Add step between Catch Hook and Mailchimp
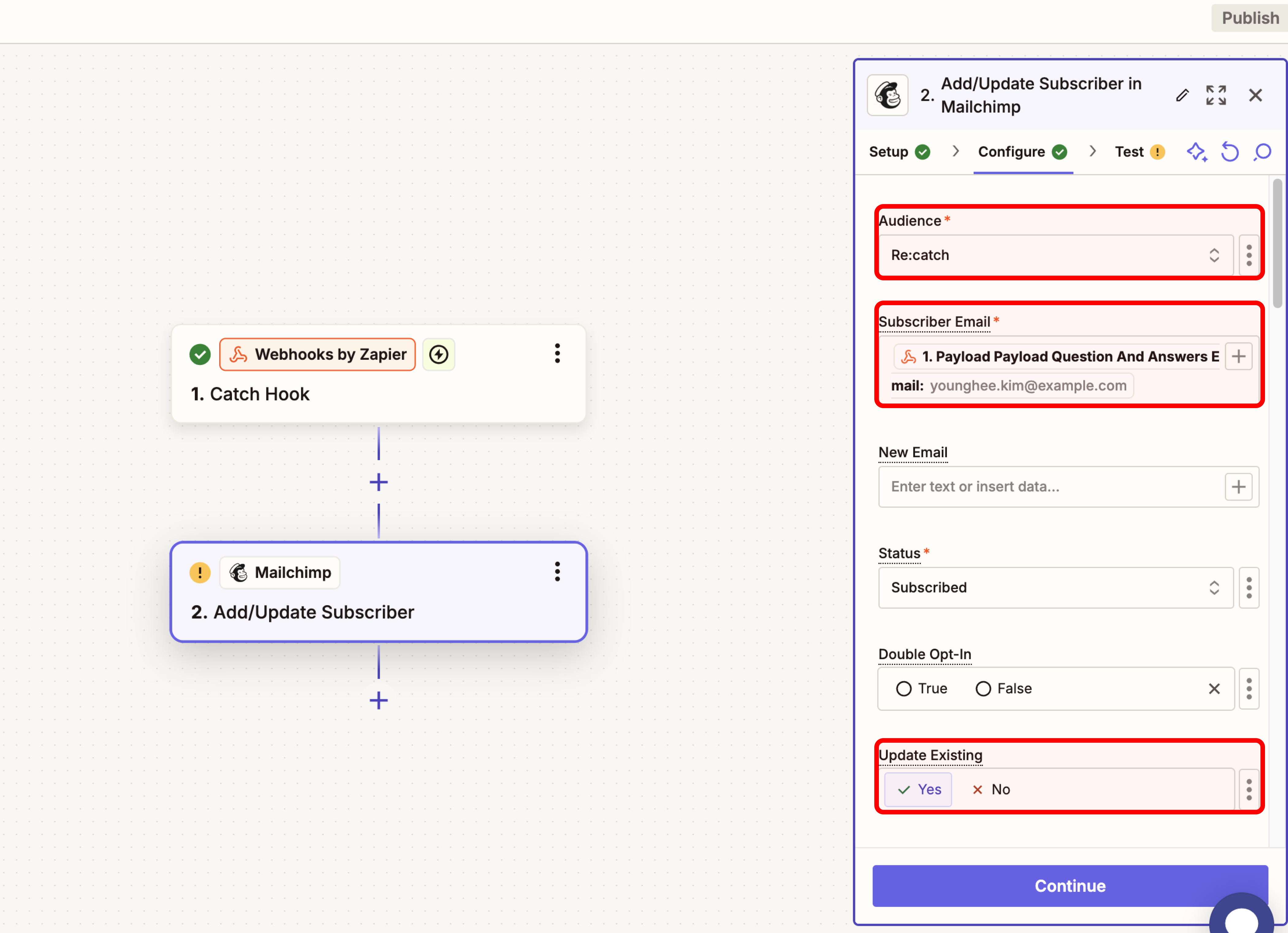Screen dimensions: 1288x933 378,483
